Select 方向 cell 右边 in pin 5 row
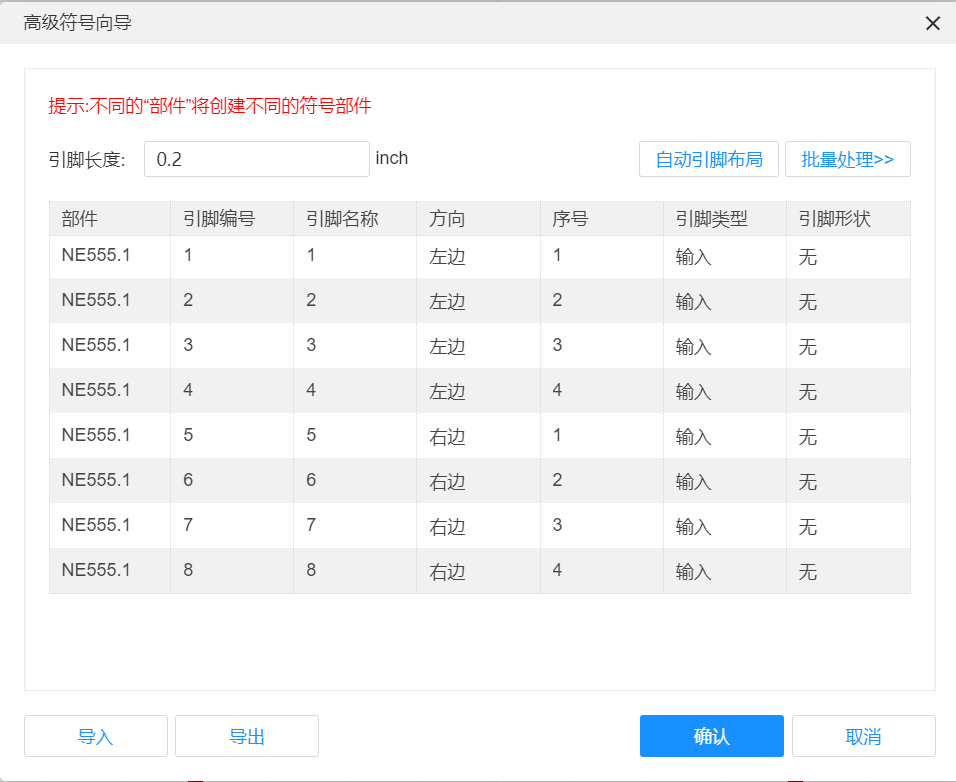The width and height of the screenshot is (956, 782). [x=479, y=436]
